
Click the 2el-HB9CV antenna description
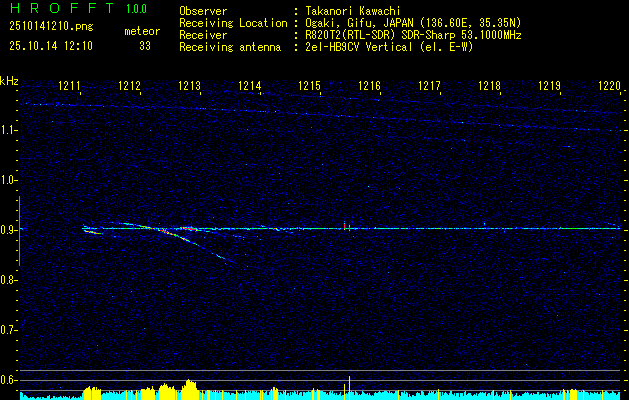coord(389,47)
